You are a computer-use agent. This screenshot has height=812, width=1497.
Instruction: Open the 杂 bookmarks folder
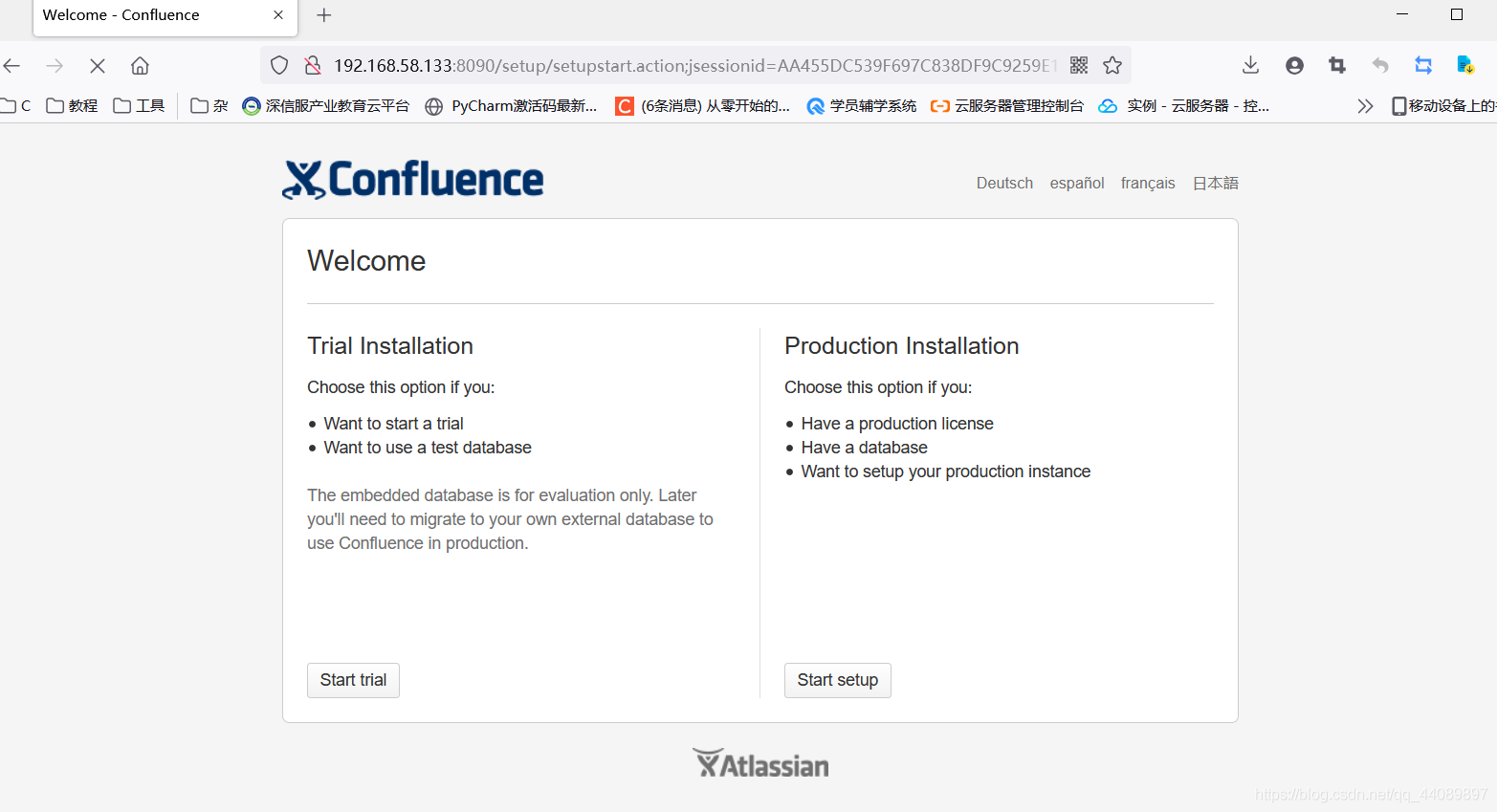[209, 106]
